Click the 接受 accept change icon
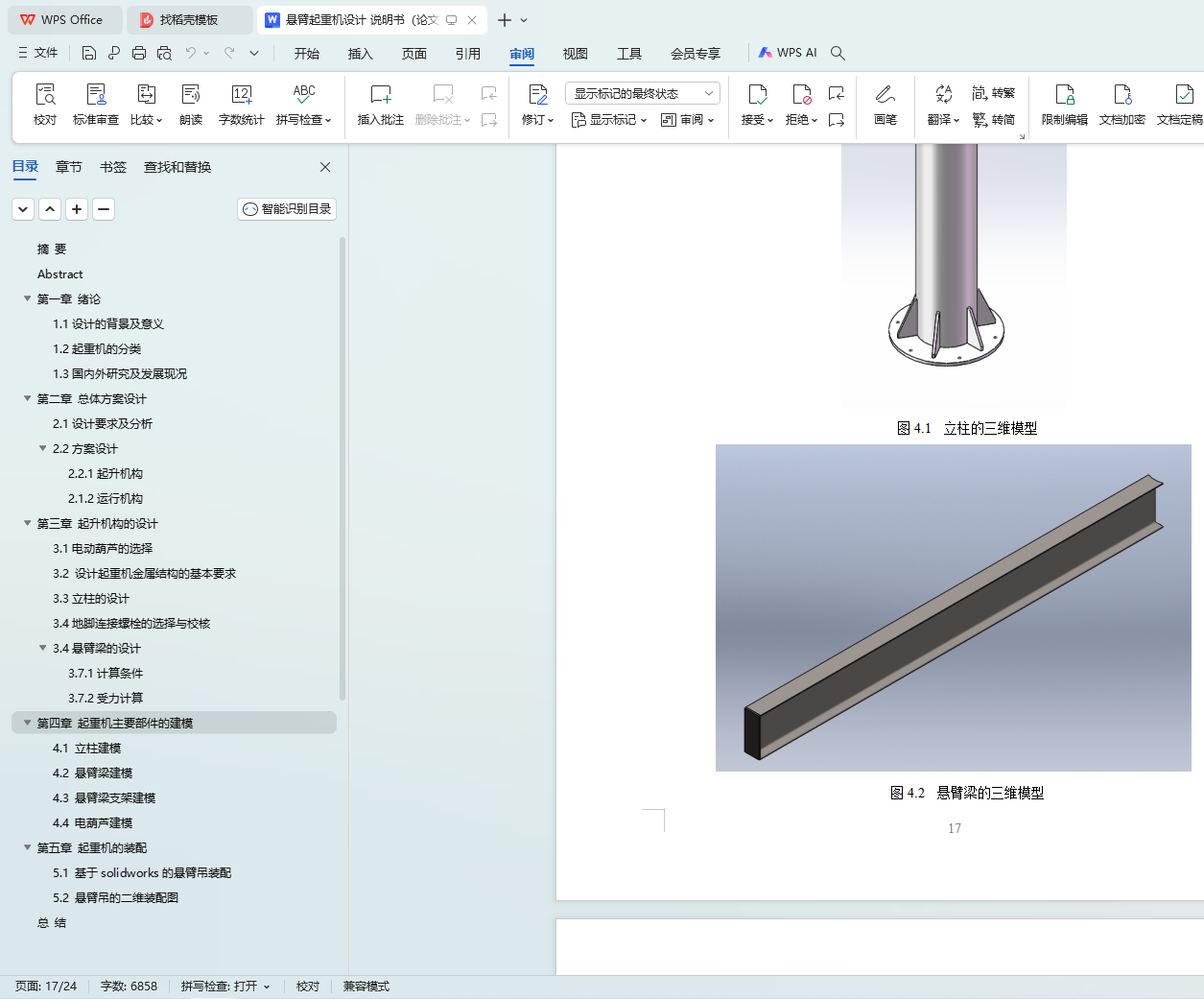The image size is (1204, 999). point(758,105)
